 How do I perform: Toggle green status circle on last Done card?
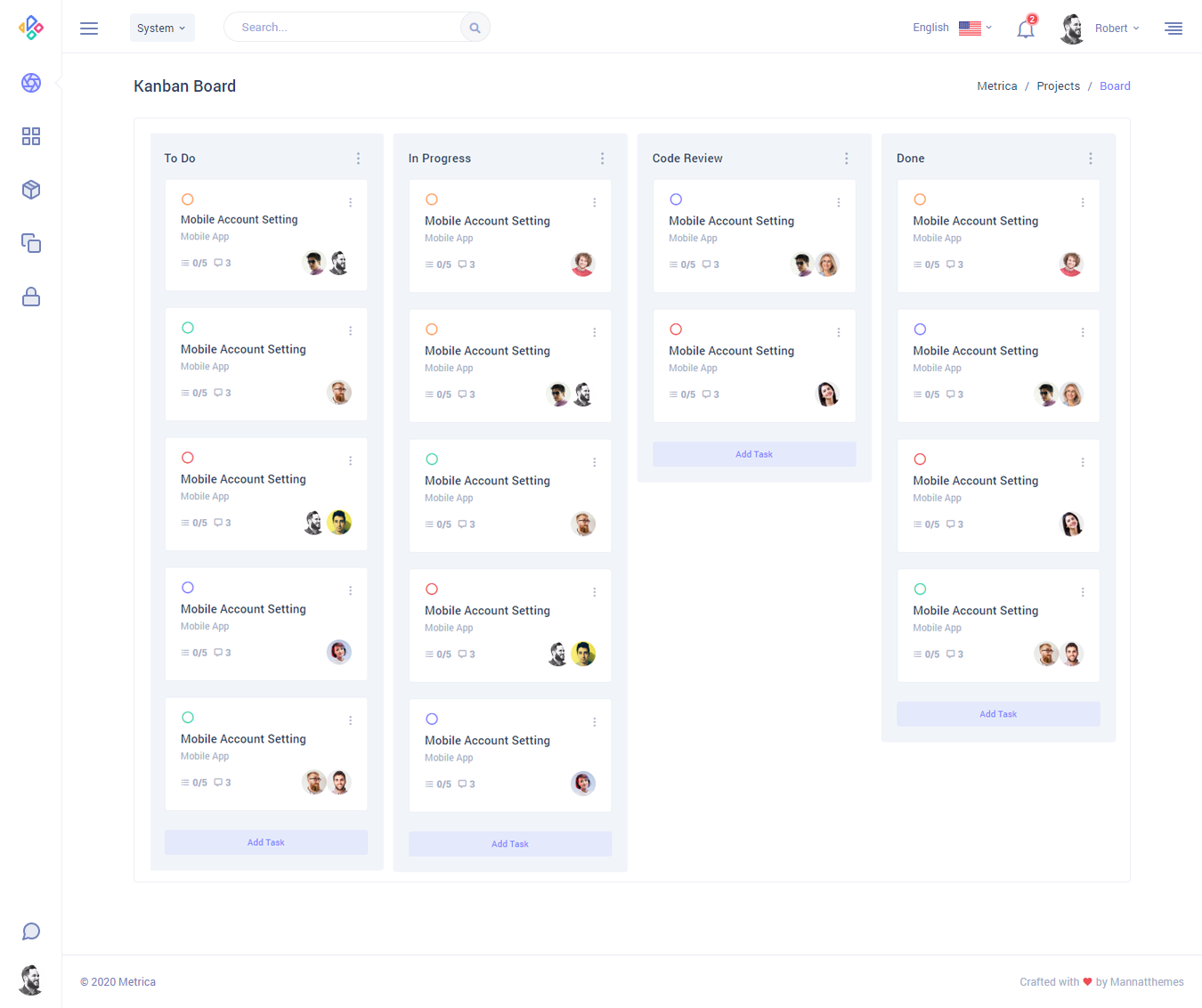pyautogui.click(x=920, y=589)
